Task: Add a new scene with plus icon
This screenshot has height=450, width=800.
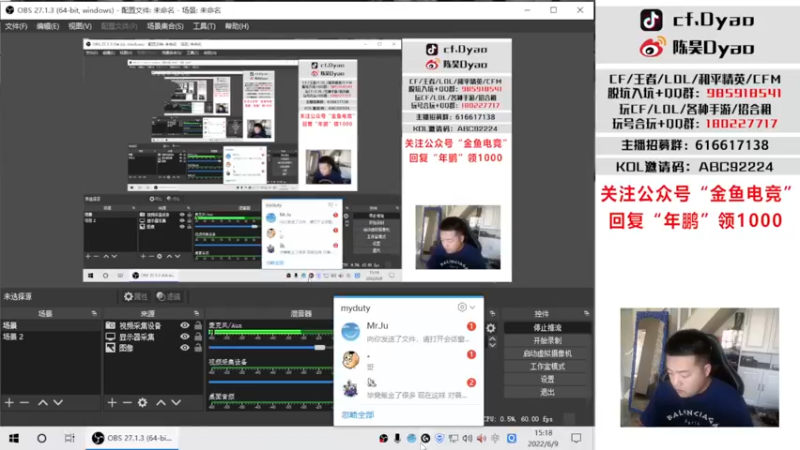Action: 9,403
